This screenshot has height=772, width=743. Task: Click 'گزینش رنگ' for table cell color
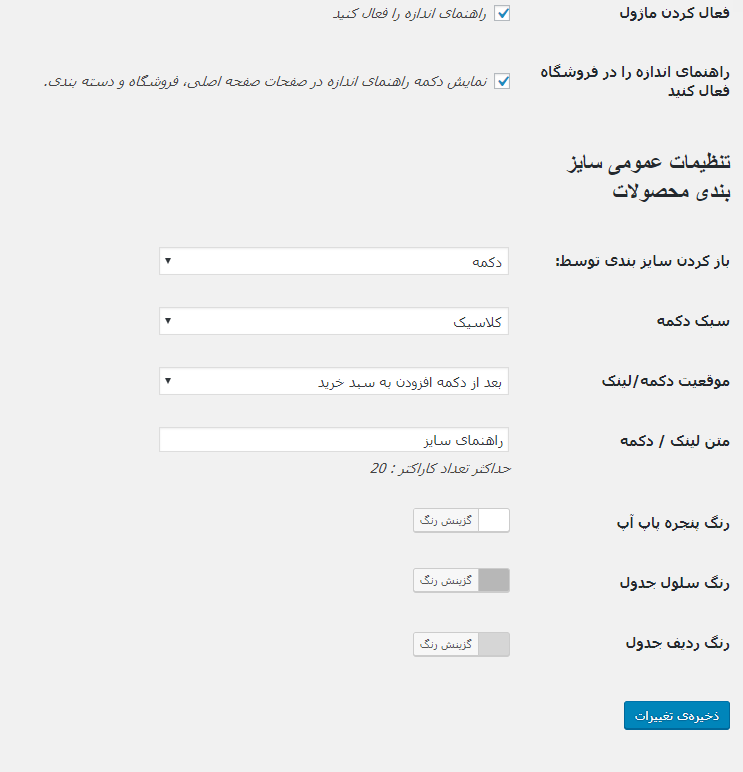tap(446, 580)
